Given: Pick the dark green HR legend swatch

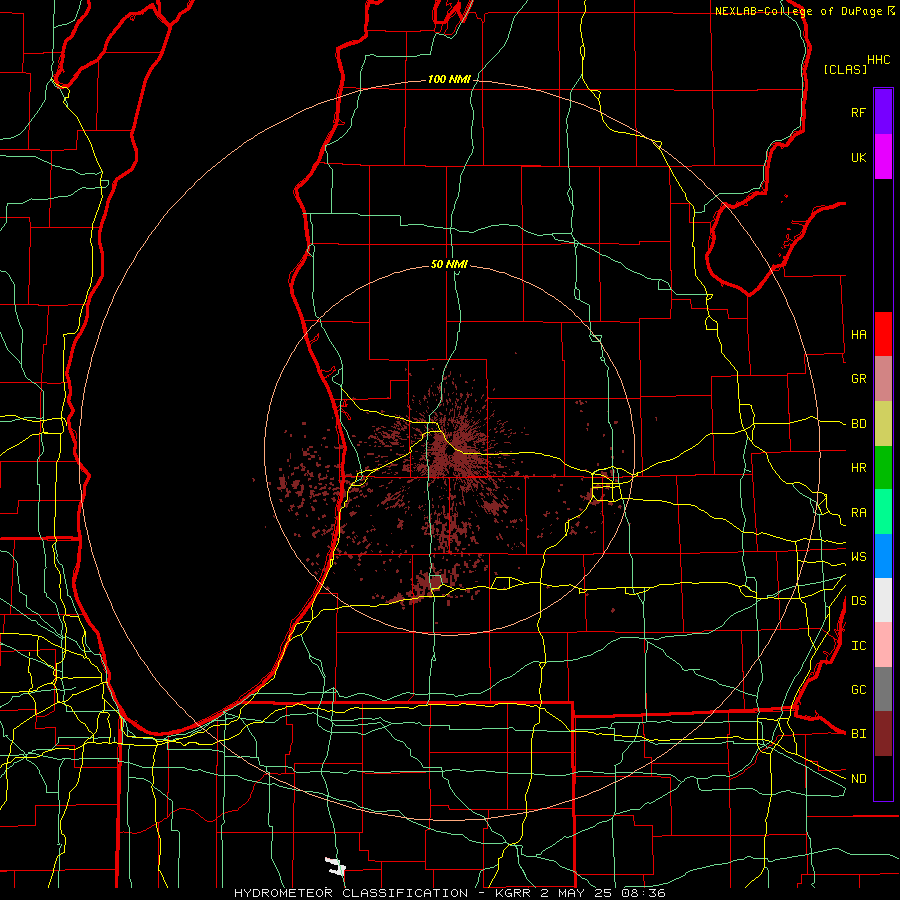Looking at the screenshot, I should (883, 468).
